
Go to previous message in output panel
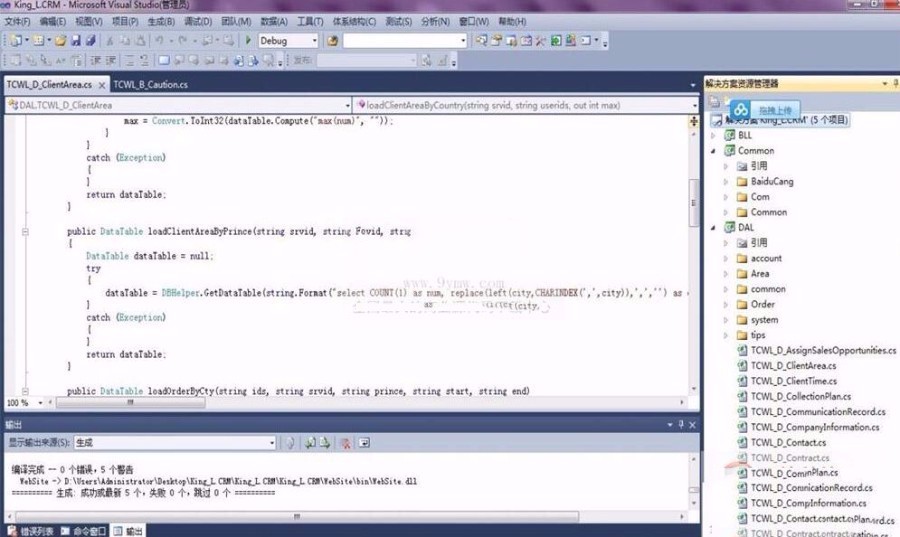tap(310, 443)
